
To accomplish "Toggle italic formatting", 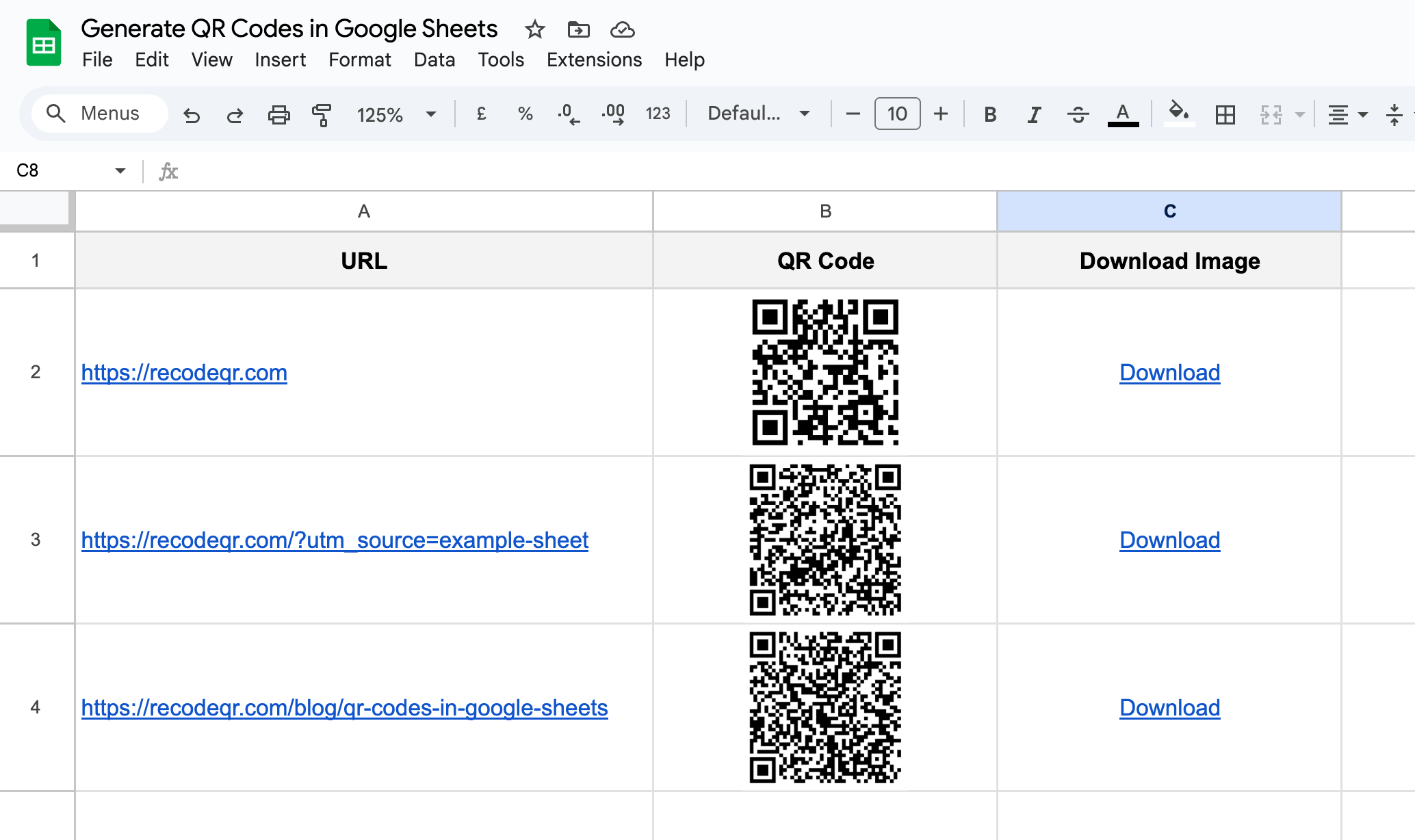I will (1033, 114).
